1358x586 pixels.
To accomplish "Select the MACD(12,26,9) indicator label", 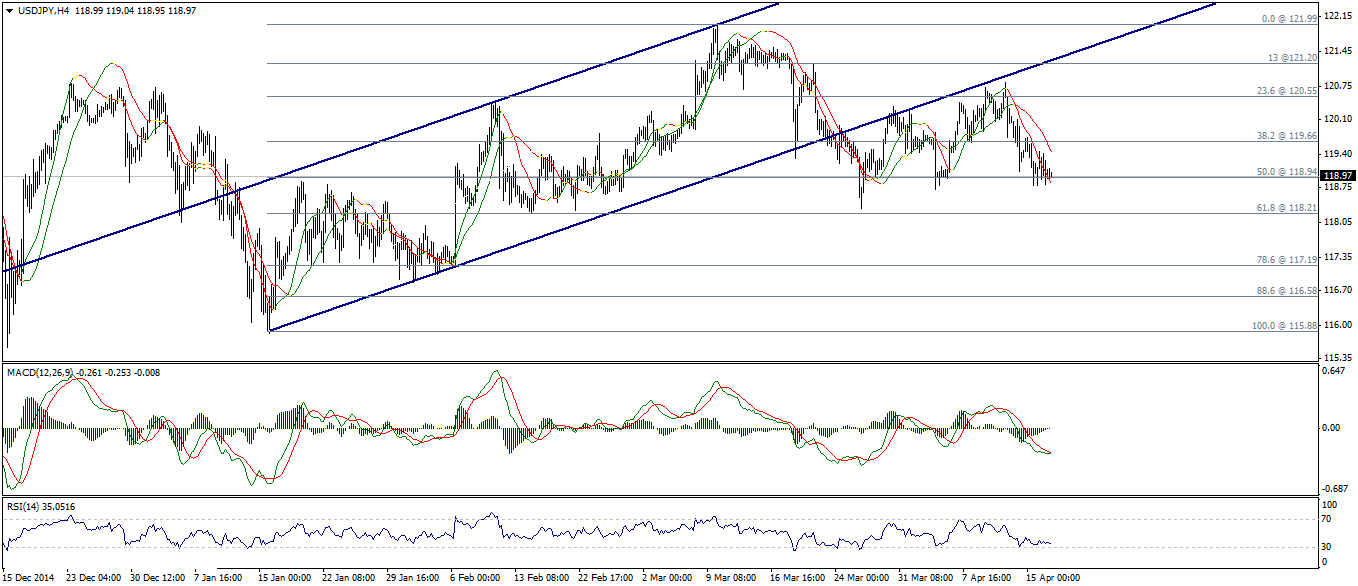I will tap(40, 373).
